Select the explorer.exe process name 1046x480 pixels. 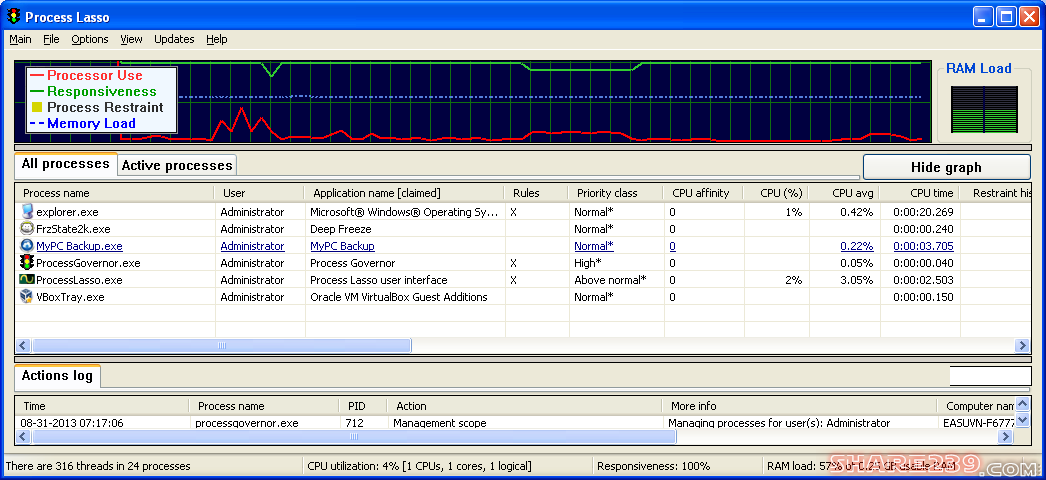pyautogui.click(x=67, y=212)
